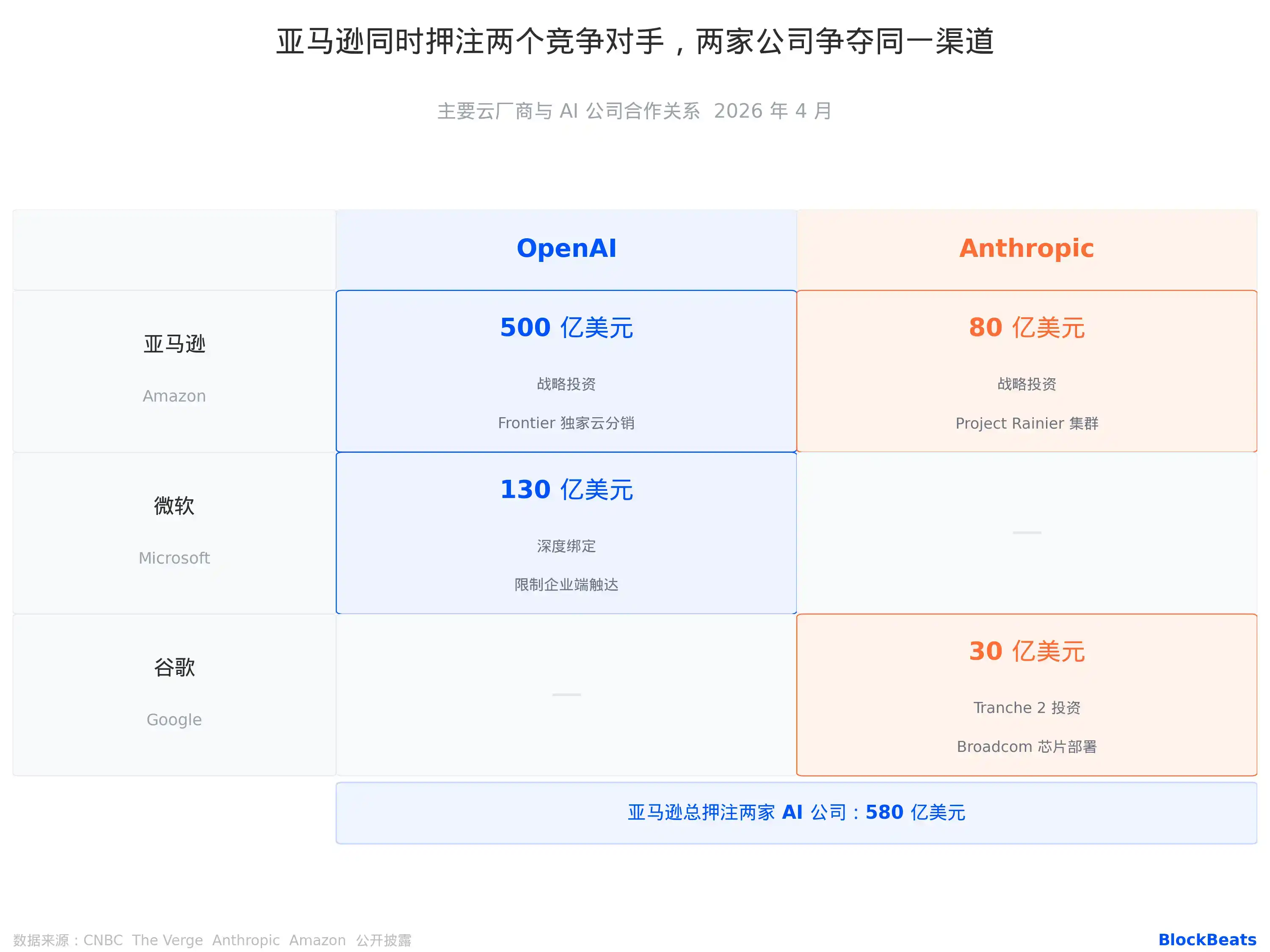This screenshot has width=1270, height=952.
Task: Click Frontier 独家云分销 text
Action: coord(566,423)
